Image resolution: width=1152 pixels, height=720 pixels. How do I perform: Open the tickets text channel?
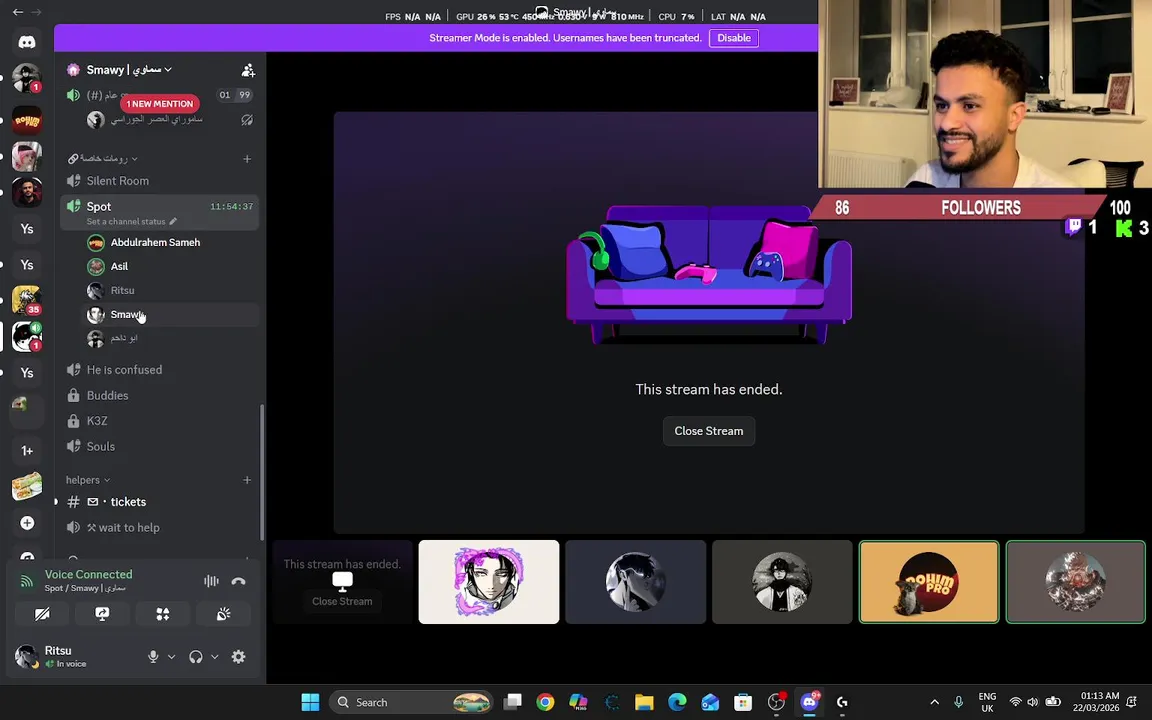pyautogui.click(x=159, y=502)
